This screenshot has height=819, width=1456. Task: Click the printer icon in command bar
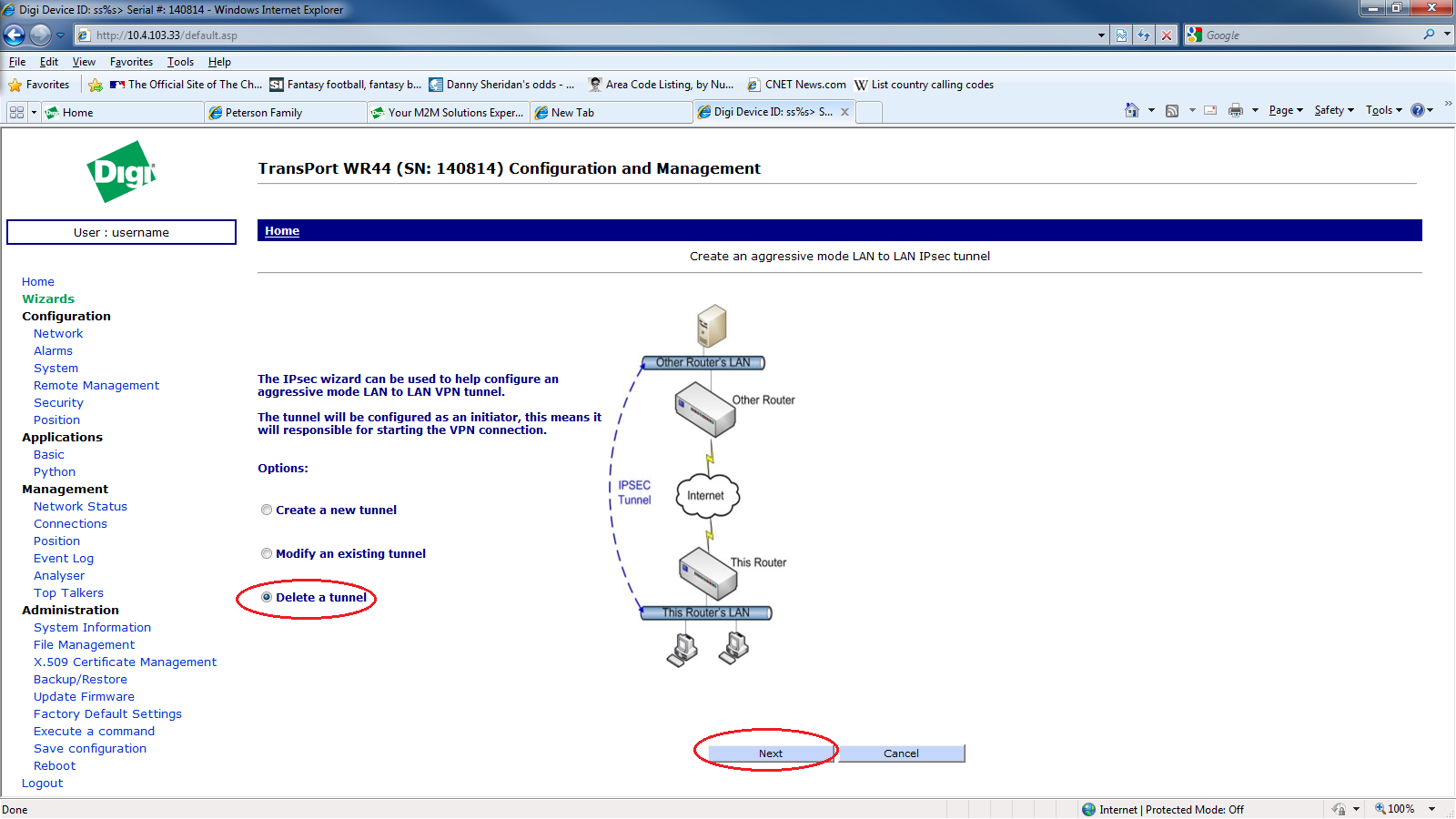pos(1235,110)
